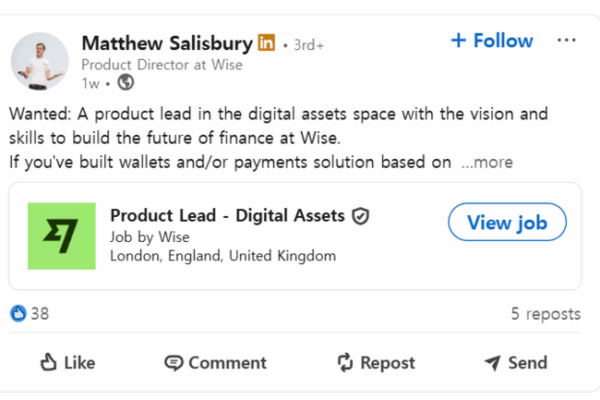This screenshot has height=400, width=600.
Task: Follow Matthew Salisbury
Action: (x=491, y=41)
